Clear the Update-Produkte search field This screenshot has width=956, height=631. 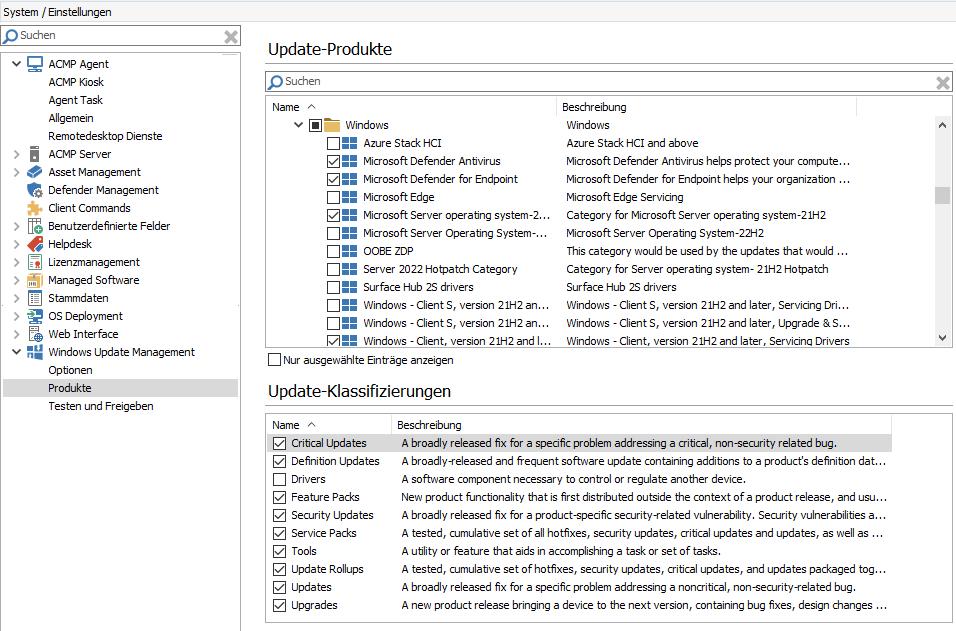(x=942, y=81)
